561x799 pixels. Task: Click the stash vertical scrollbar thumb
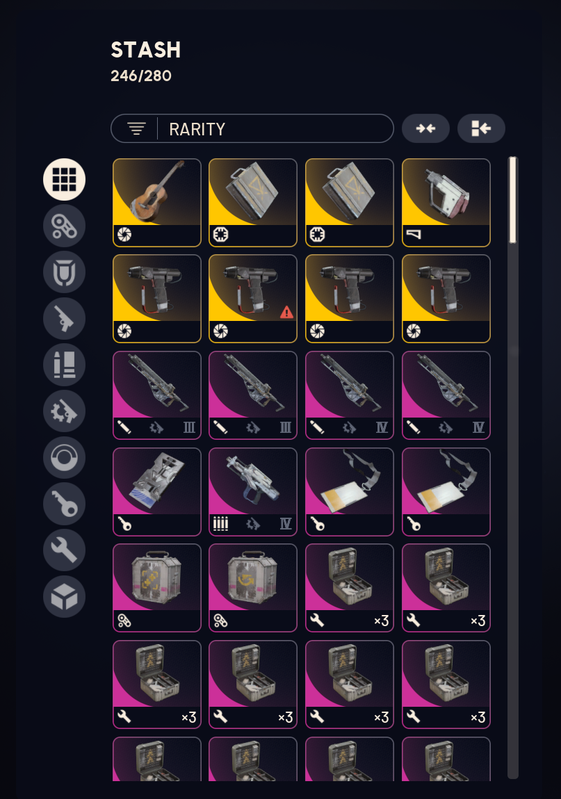tap(513, 200)
